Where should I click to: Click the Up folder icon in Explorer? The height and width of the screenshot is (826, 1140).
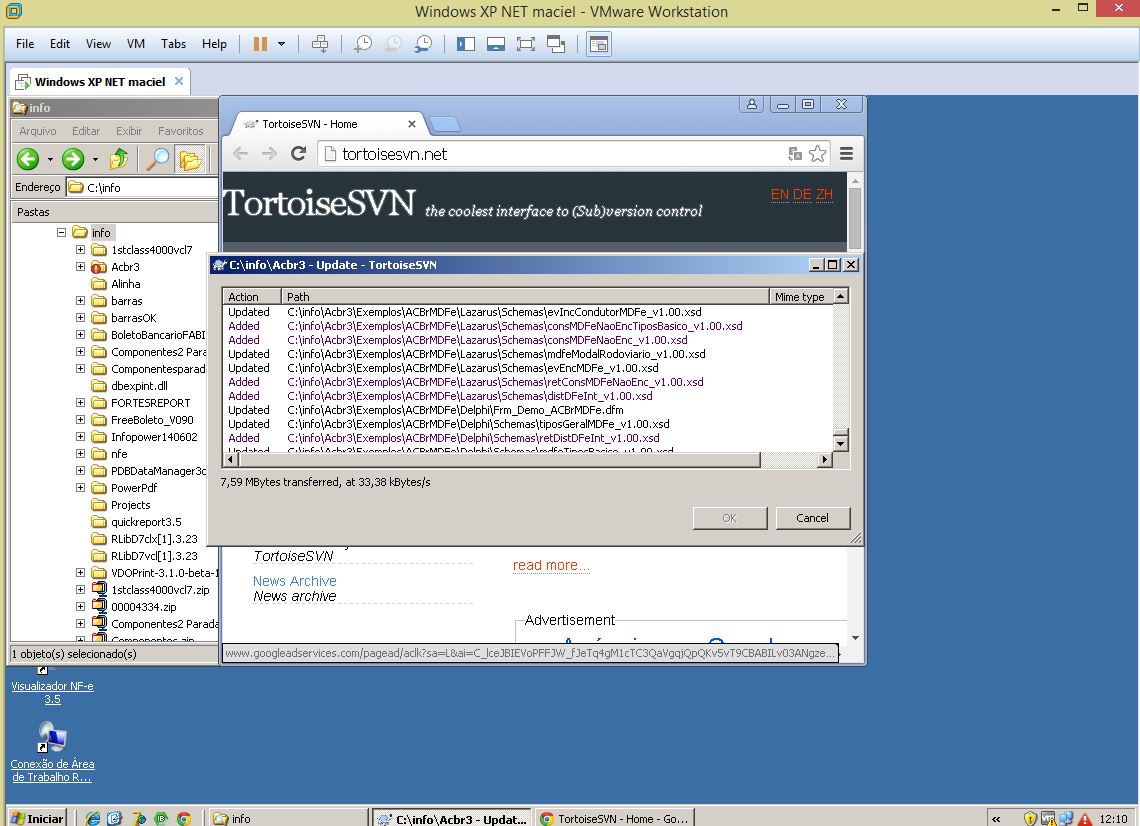point(119,159)
